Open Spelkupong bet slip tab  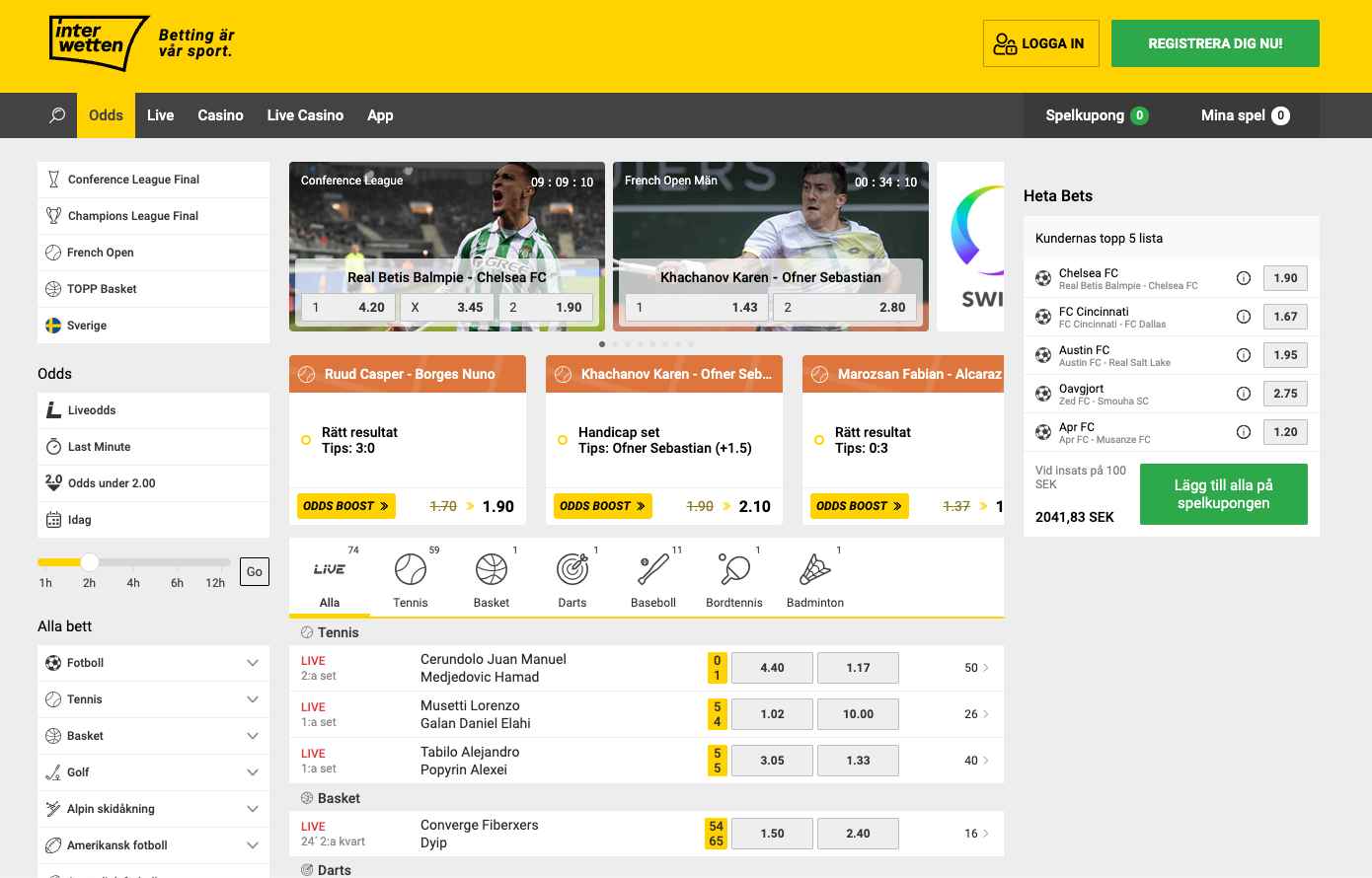tap(1097, 115)
